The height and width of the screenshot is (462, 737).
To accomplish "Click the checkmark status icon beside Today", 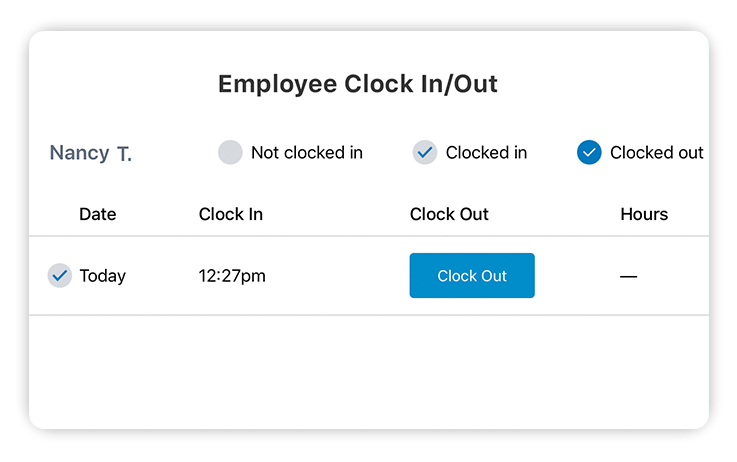I will pyautogui.click(x=60, y=275).
